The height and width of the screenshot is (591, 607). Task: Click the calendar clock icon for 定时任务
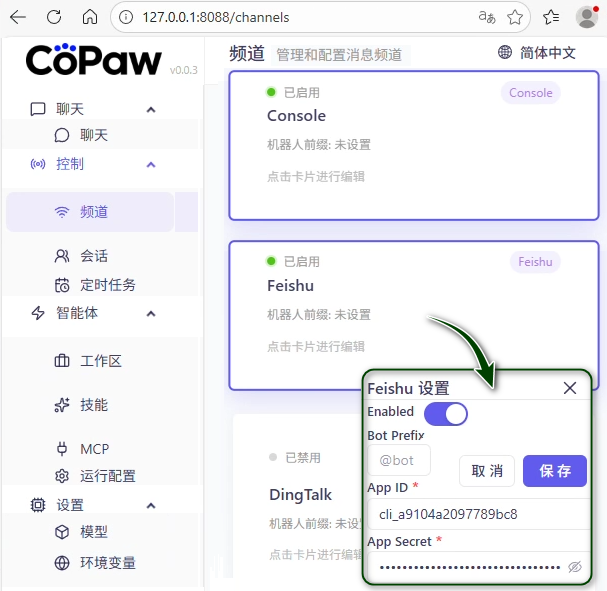62,285
